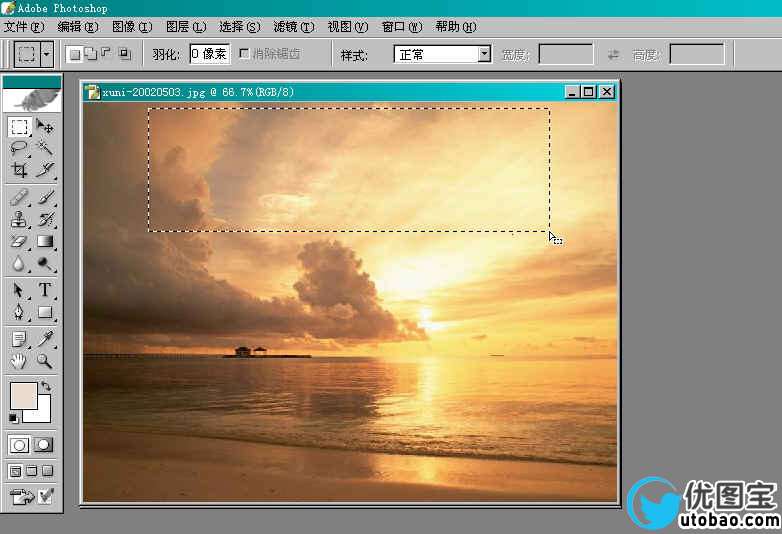The height and width of the screenshot is (534, 782).
Task: Click the foreground color swatch
Action: click(x=23, y=396)
